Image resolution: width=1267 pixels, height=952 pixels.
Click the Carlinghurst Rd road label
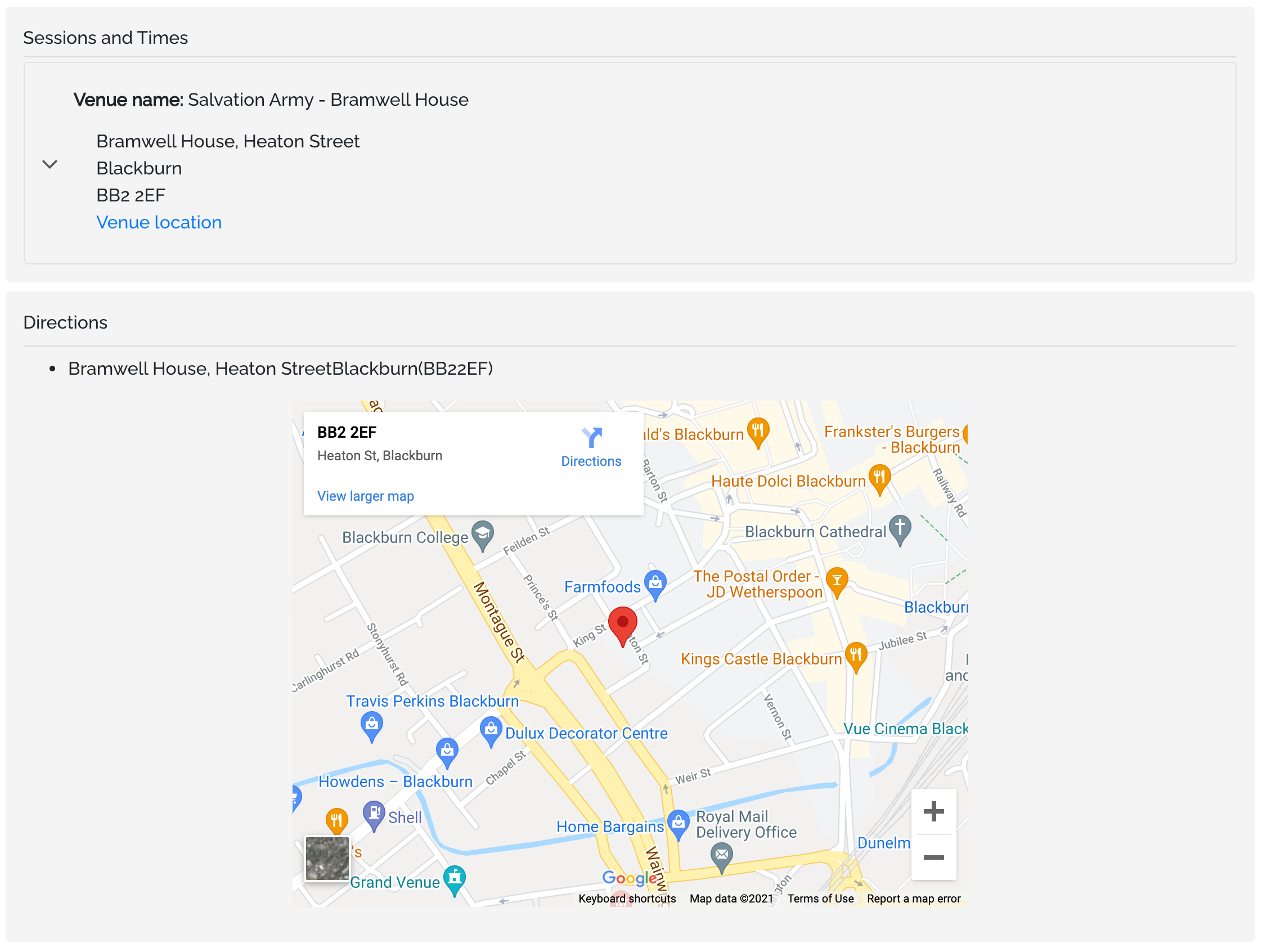(x=326, y=670)
